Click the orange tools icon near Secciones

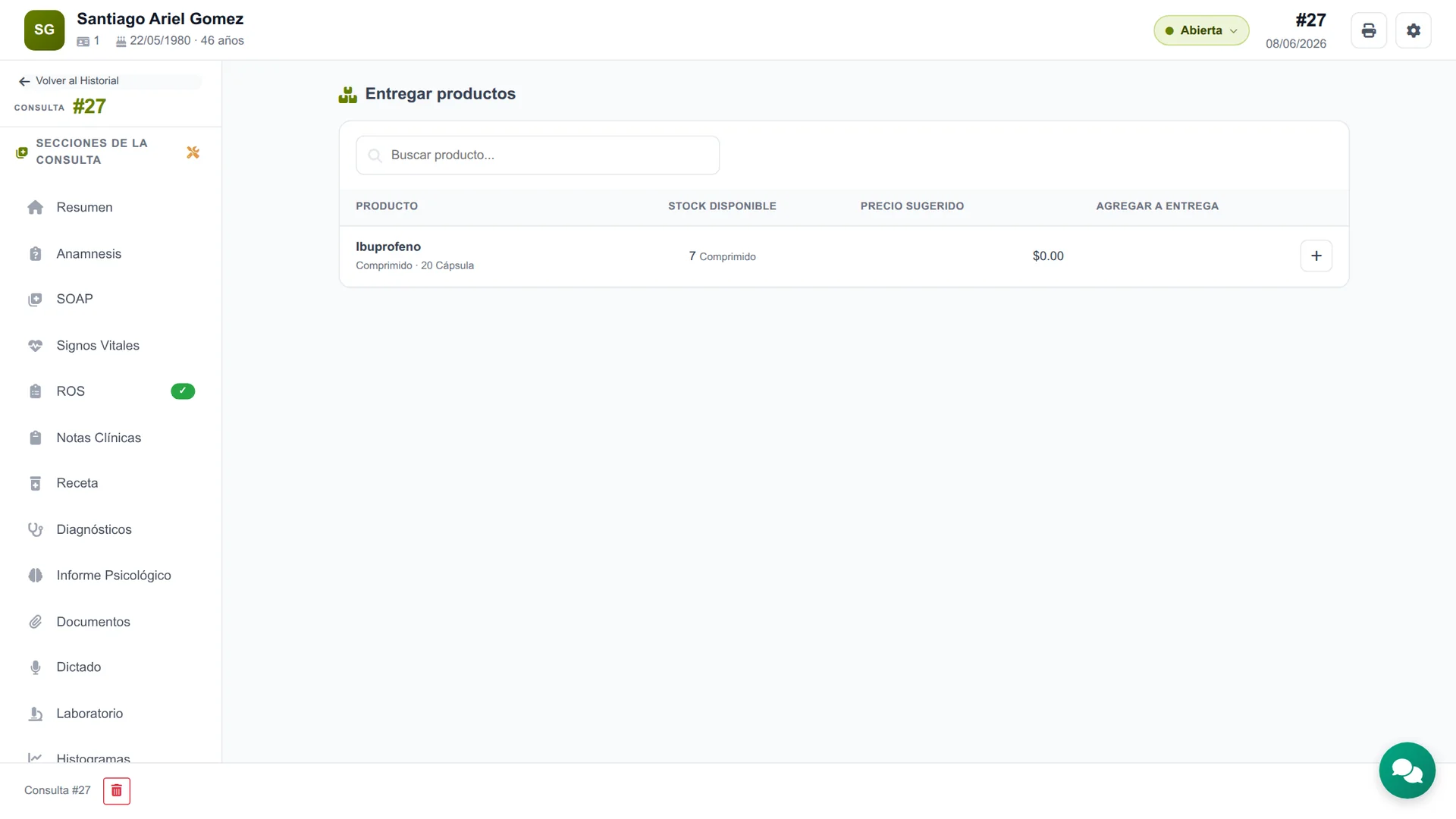tap(193, 152)
